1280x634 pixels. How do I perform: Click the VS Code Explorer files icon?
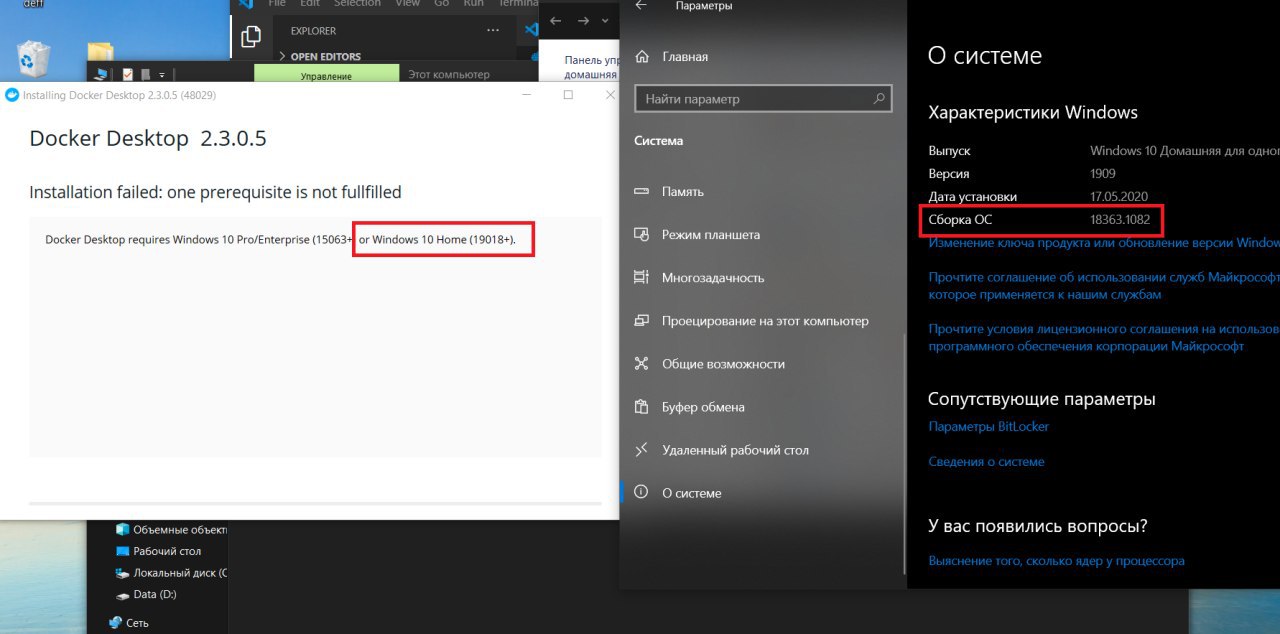coord(251,37)
